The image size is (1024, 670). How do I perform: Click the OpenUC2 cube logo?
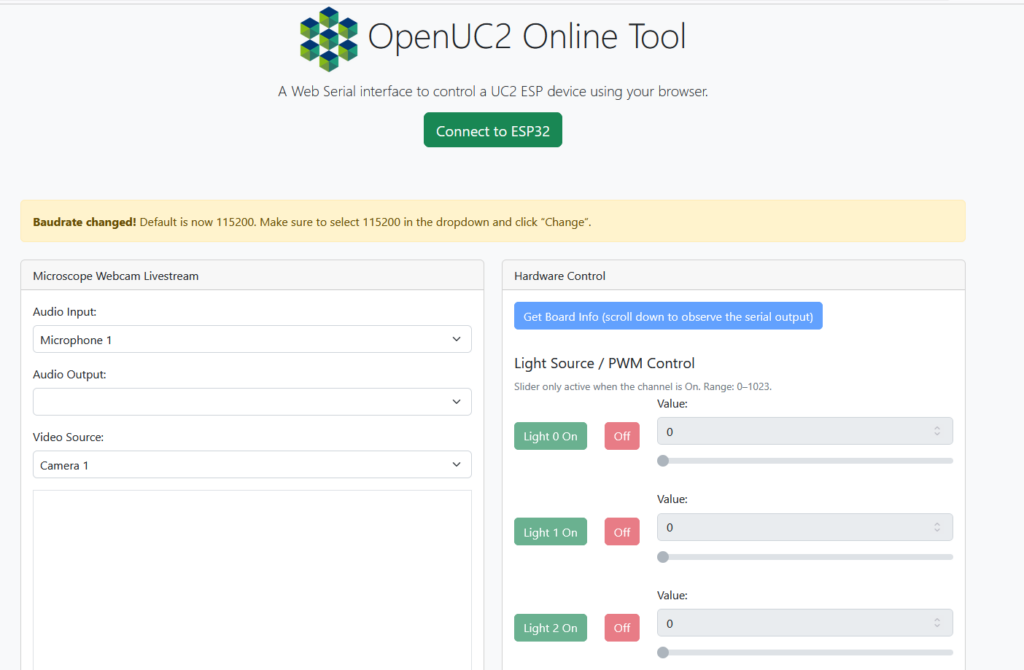point(328,39)
